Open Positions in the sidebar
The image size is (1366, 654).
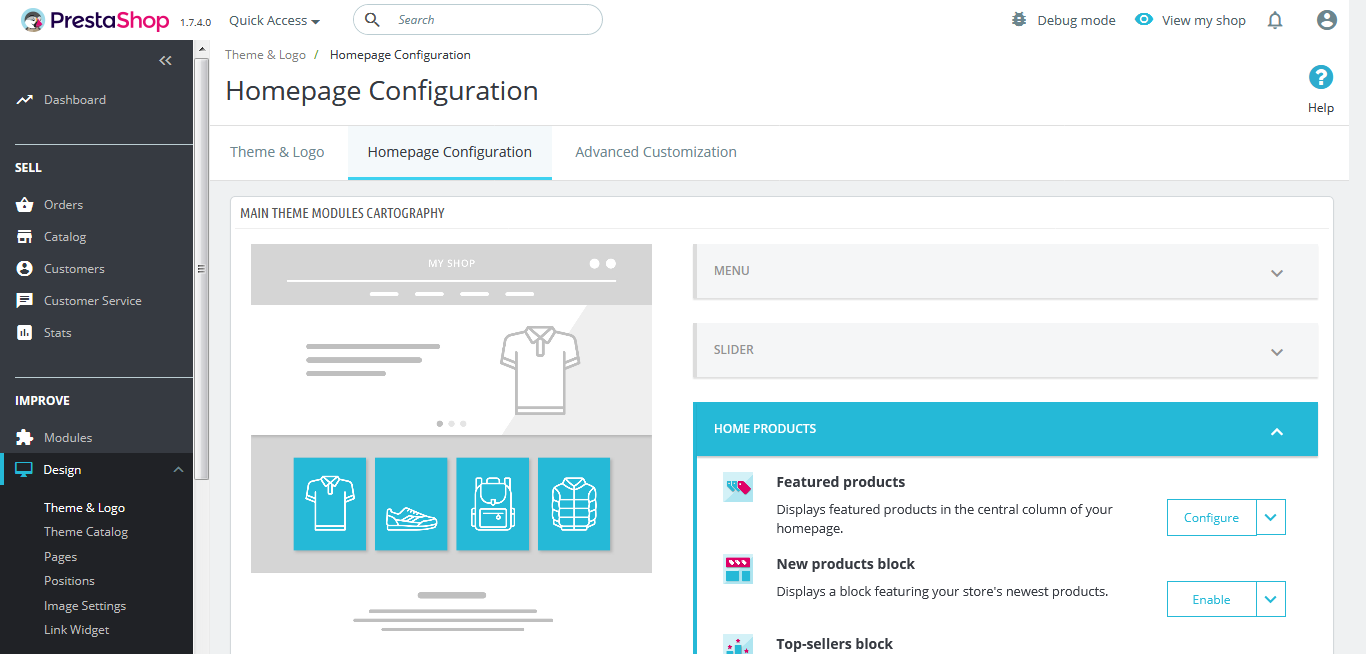point(69,581)
